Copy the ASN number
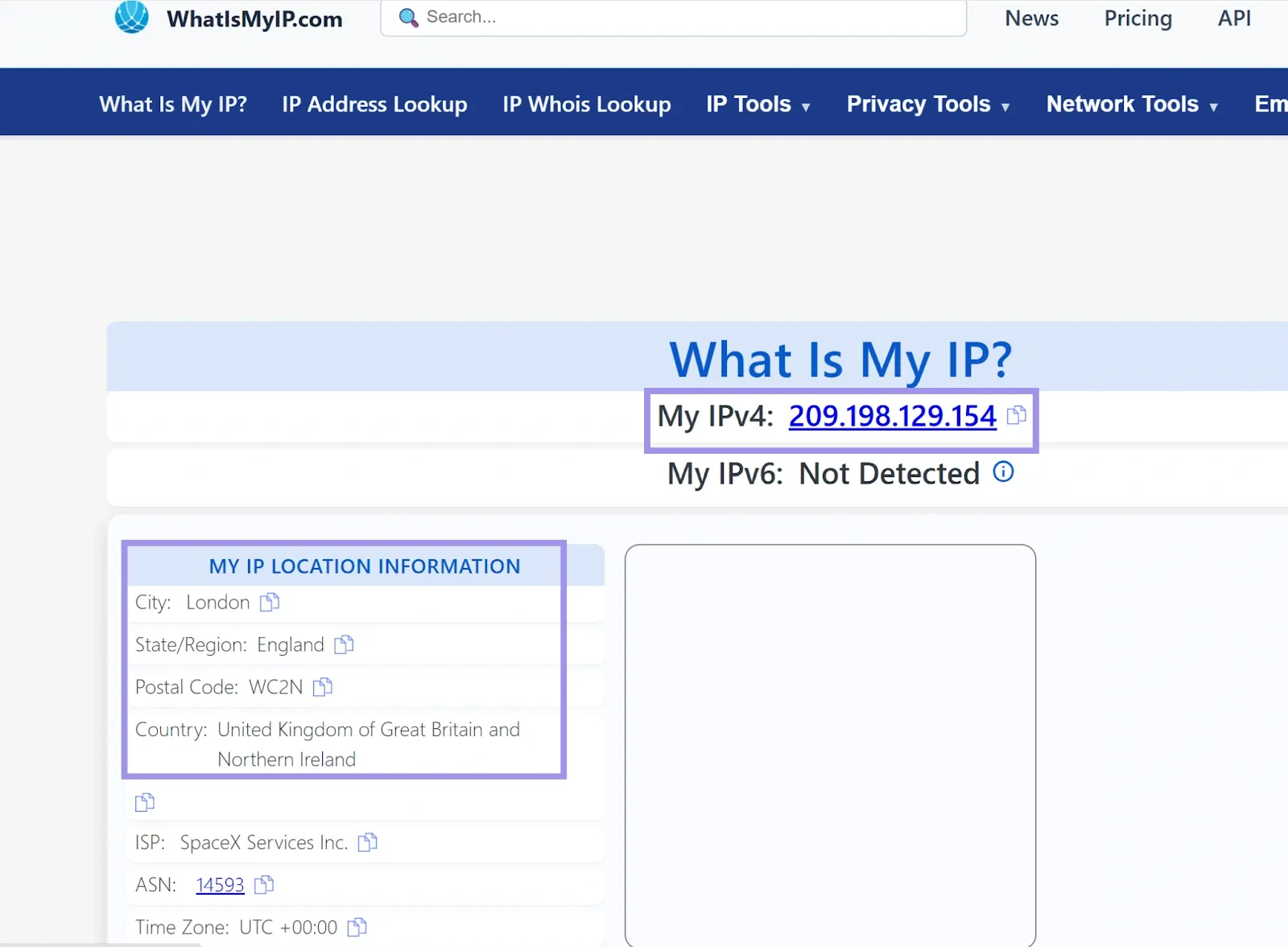 263,884
